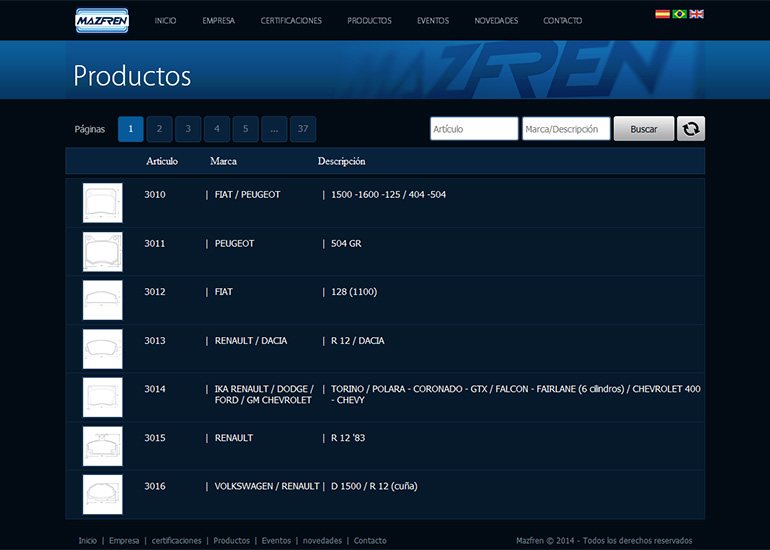
Task: Click the FIAT / PEUGEOT brand cell
Action: (248, 194)
